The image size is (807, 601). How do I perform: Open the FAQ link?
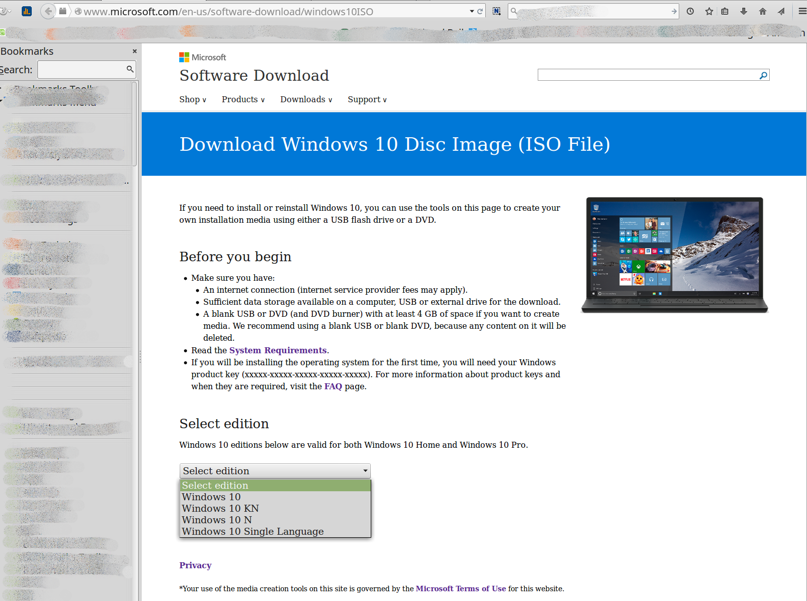pyautogui.click(x=333, y=386)
